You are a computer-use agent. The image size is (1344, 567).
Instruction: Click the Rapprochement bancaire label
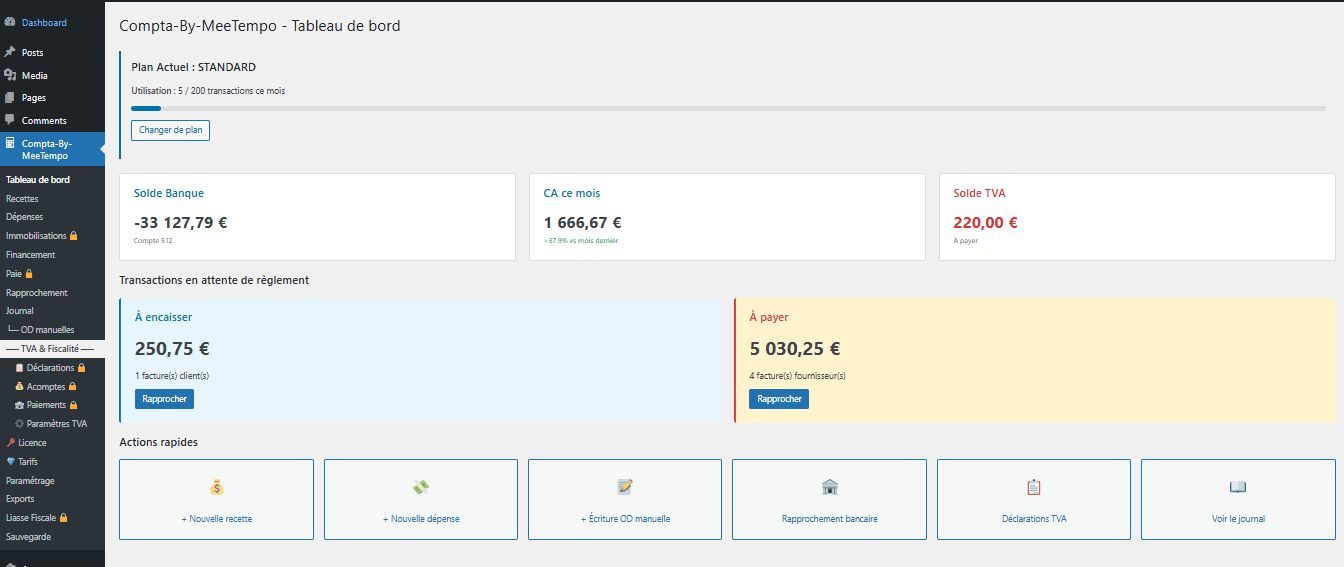829,519
